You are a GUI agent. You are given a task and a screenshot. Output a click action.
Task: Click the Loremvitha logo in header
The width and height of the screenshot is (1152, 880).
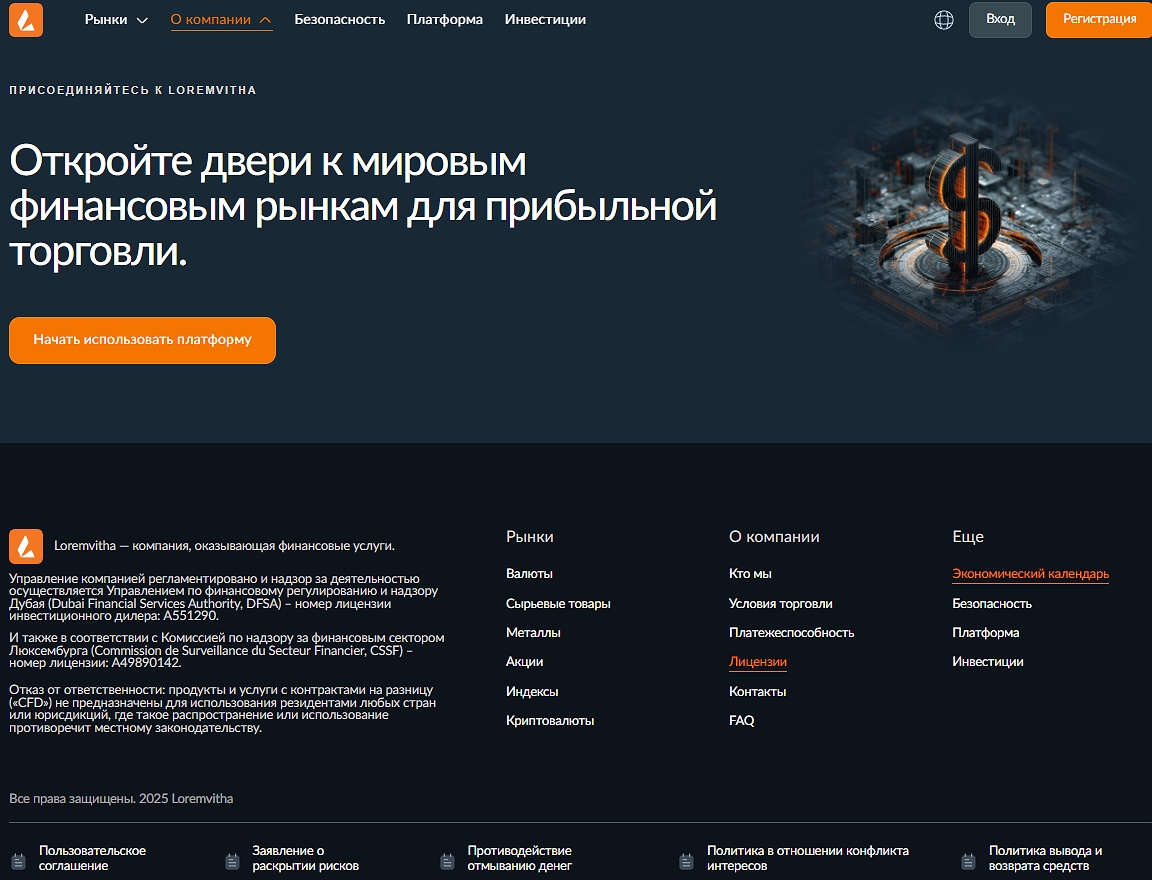click(x=26, y=20)
